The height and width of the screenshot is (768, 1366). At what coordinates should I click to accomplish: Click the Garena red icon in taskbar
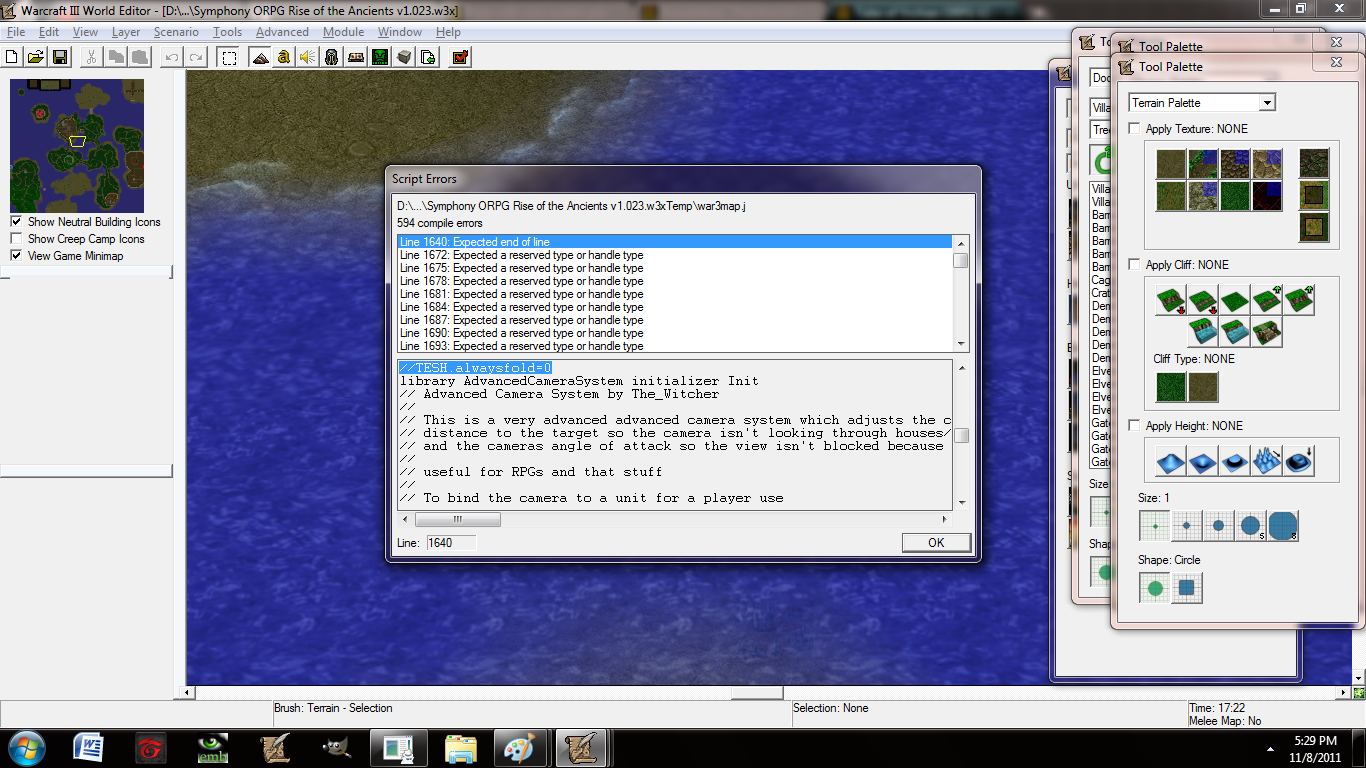point(150,747)
